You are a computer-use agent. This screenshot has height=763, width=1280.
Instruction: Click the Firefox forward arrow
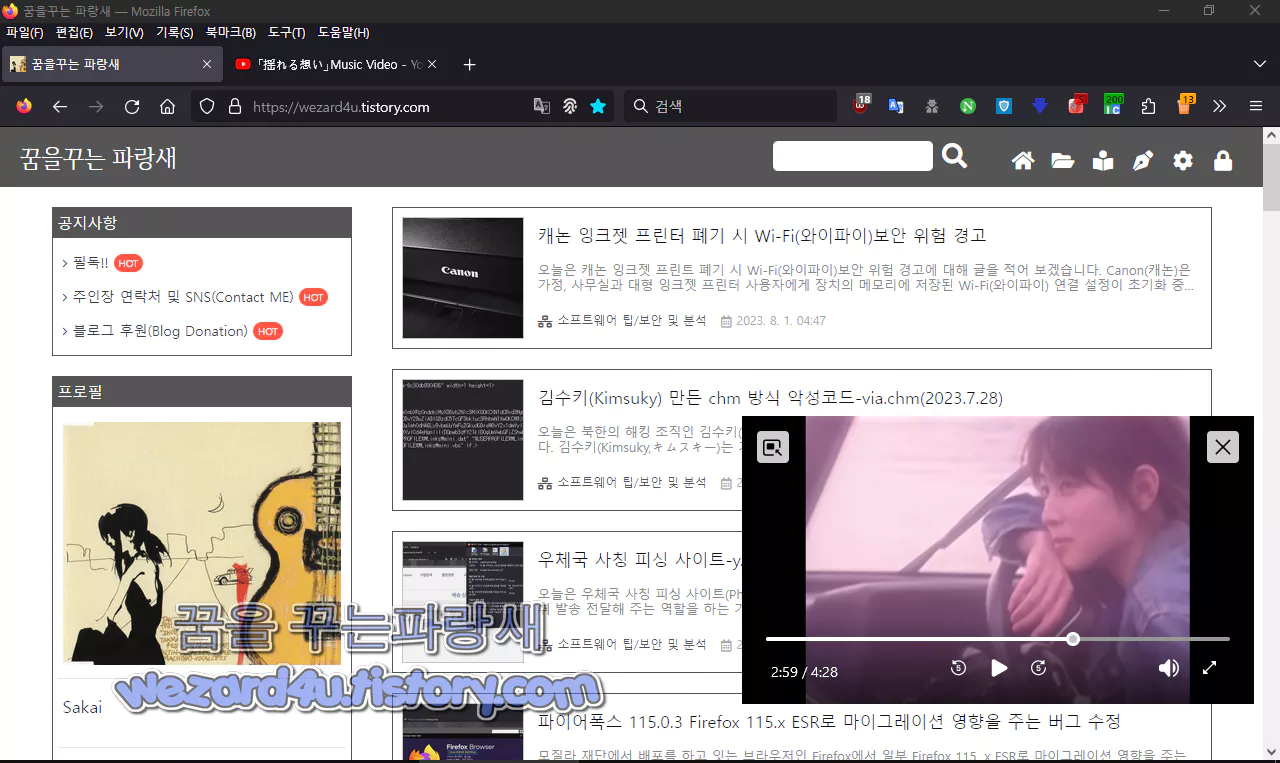(96, 106)
